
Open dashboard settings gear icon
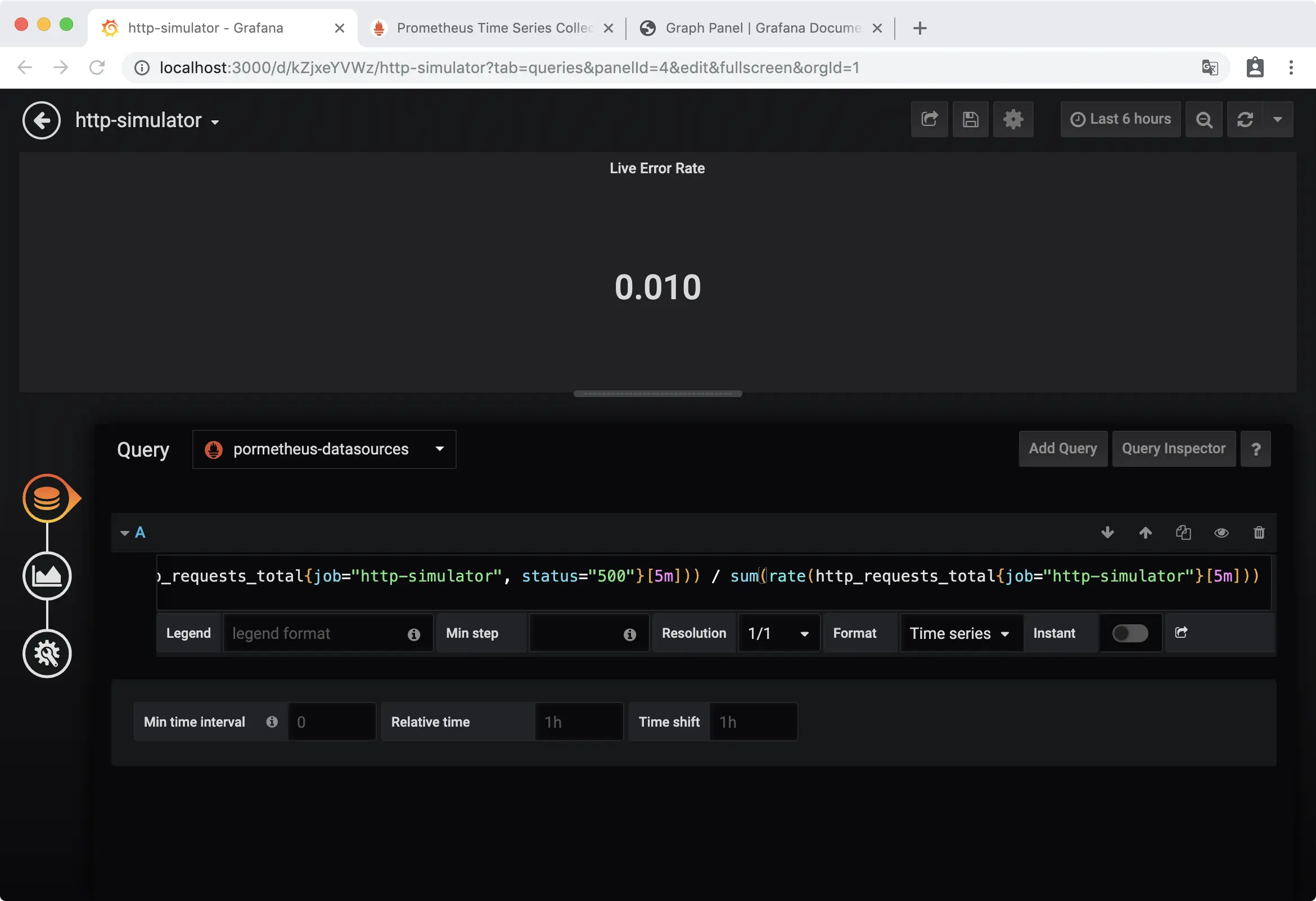click(x=1013, y=119)
